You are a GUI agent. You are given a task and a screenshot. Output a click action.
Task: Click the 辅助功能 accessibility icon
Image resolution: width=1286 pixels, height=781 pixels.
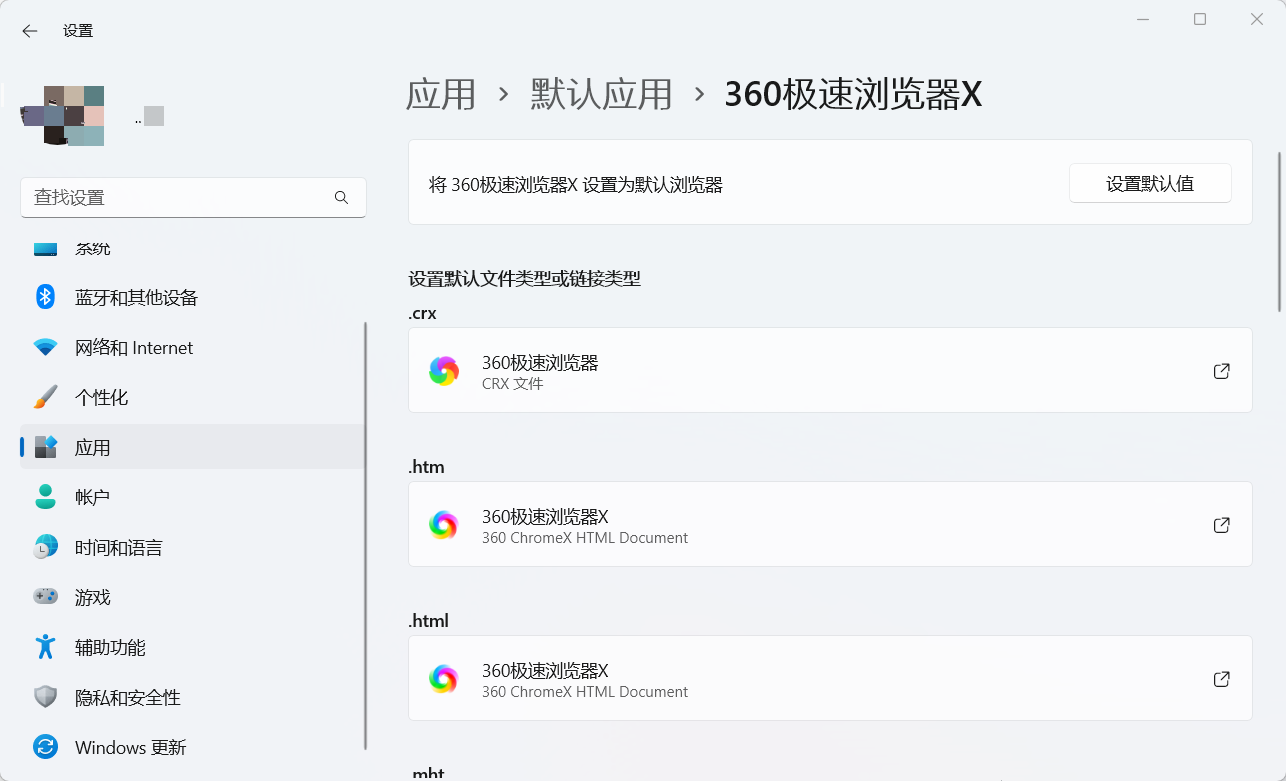(x=46, y=647)
